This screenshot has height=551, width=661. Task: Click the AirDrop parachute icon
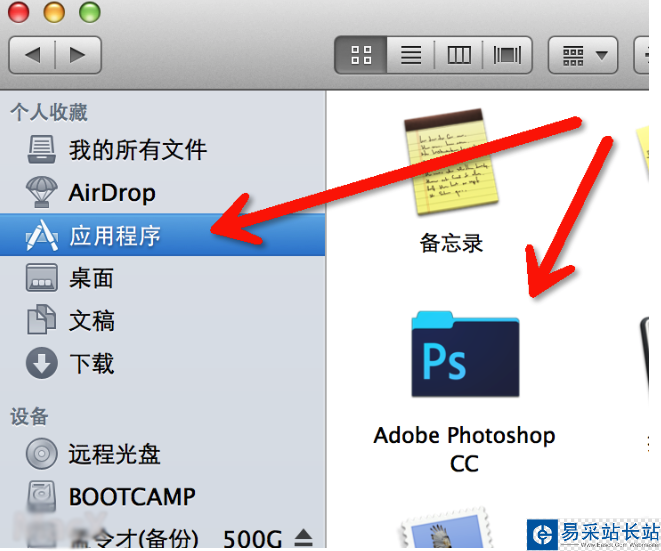pos(41,192)
